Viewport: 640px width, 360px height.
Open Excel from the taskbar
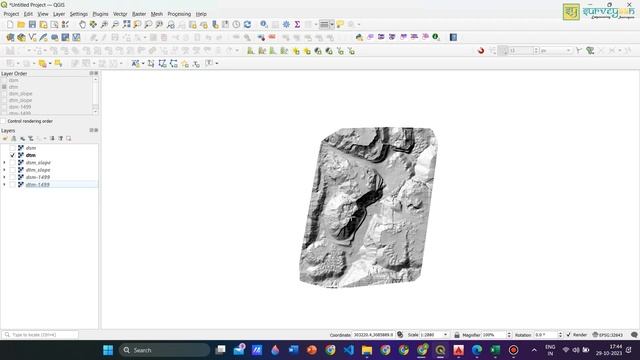pyautogui.click(x=495, y=350)
